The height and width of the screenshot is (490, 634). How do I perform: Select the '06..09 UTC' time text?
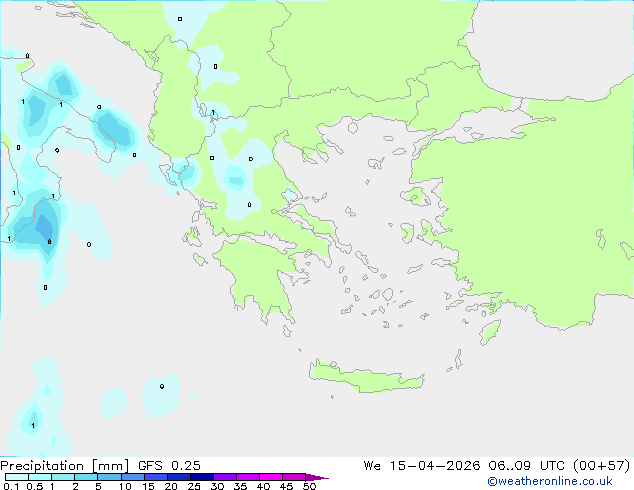click(527, 466)
